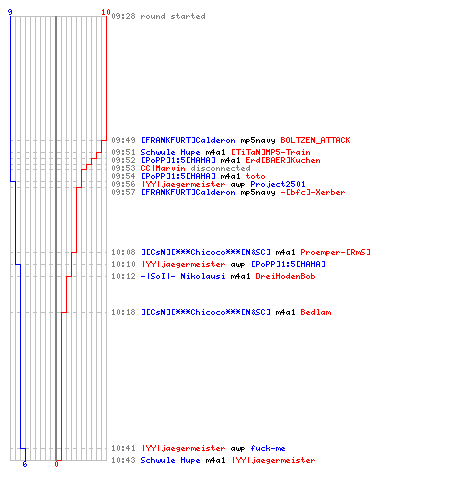Click Proemper-[RmS] player name
The height and width of the screenshot is (500, 450).
335,252
